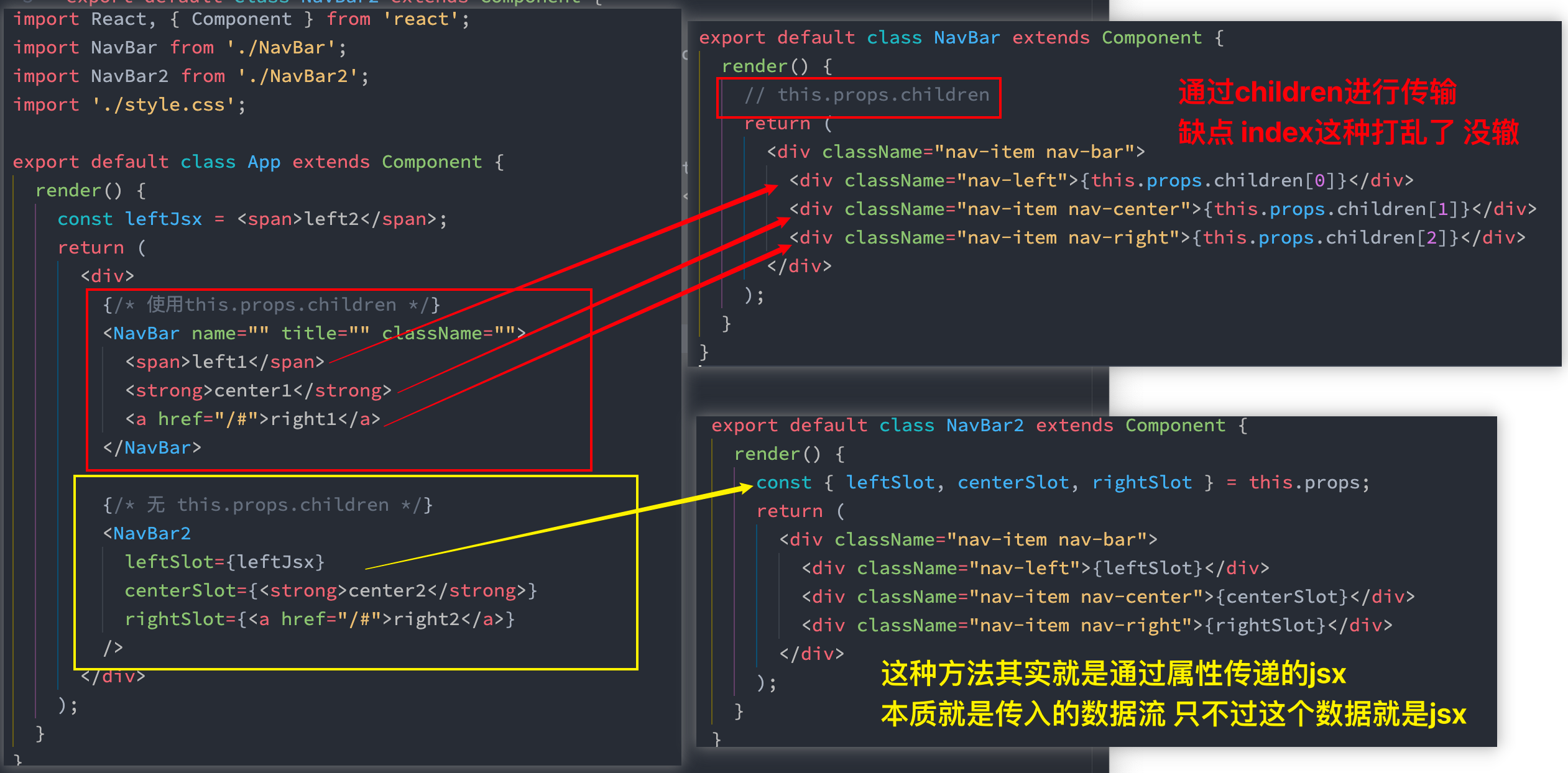
Task: Click the yellow note '这种方法其实就是通过属性传递的jsx'
Action: point(1113,674)
